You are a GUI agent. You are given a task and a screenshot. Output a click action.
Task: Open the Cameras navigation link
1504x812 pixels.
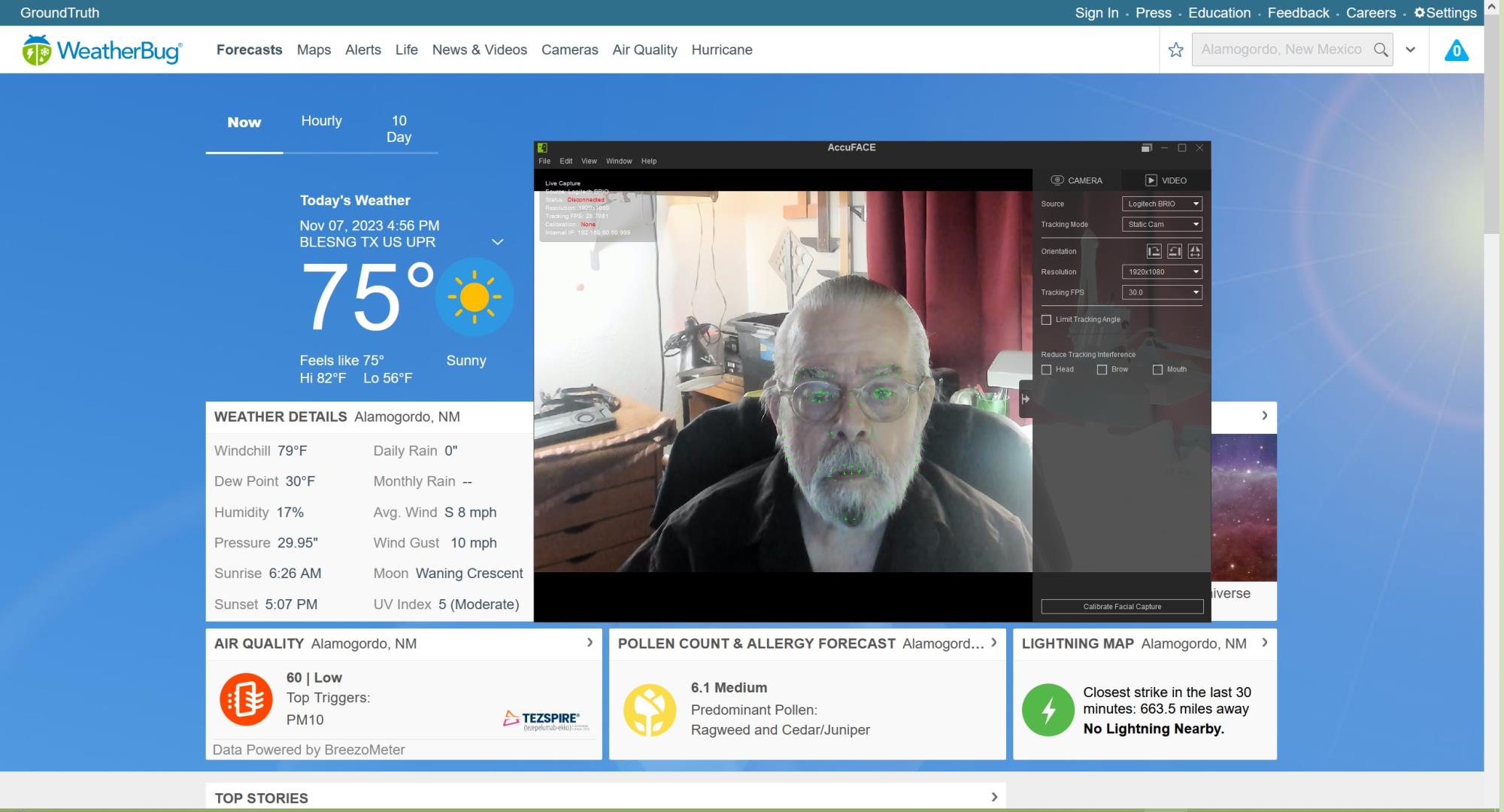[x=570, y=50]
